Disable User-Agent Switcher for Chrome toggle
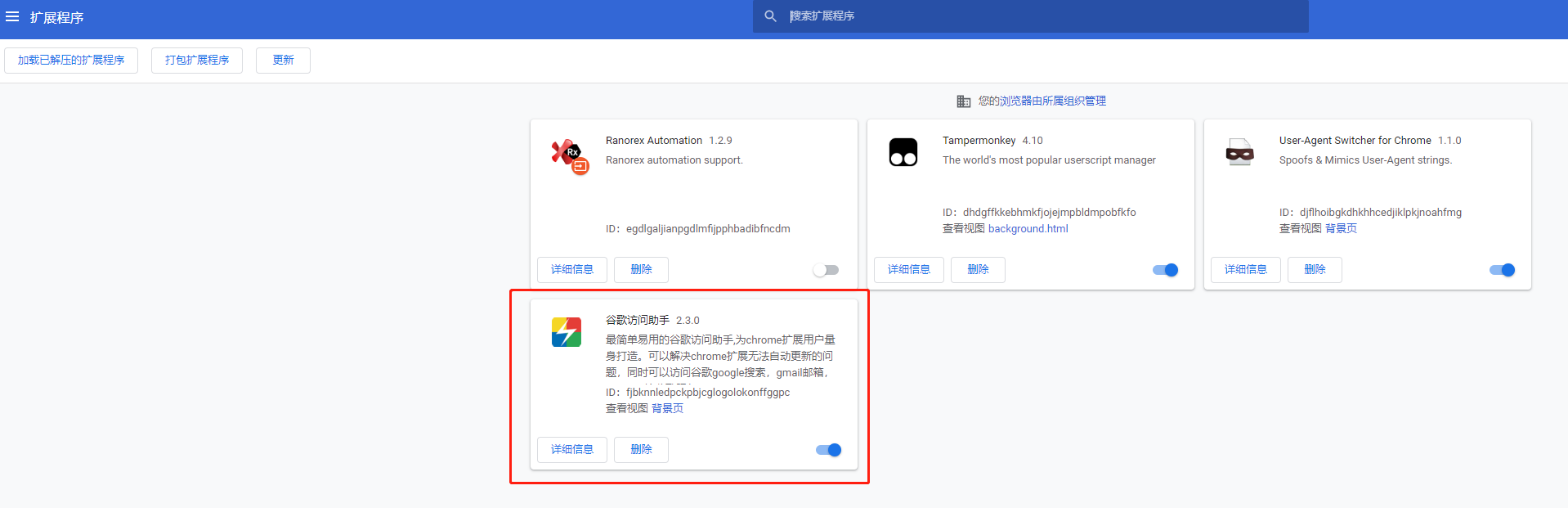 pos(1502,270)
